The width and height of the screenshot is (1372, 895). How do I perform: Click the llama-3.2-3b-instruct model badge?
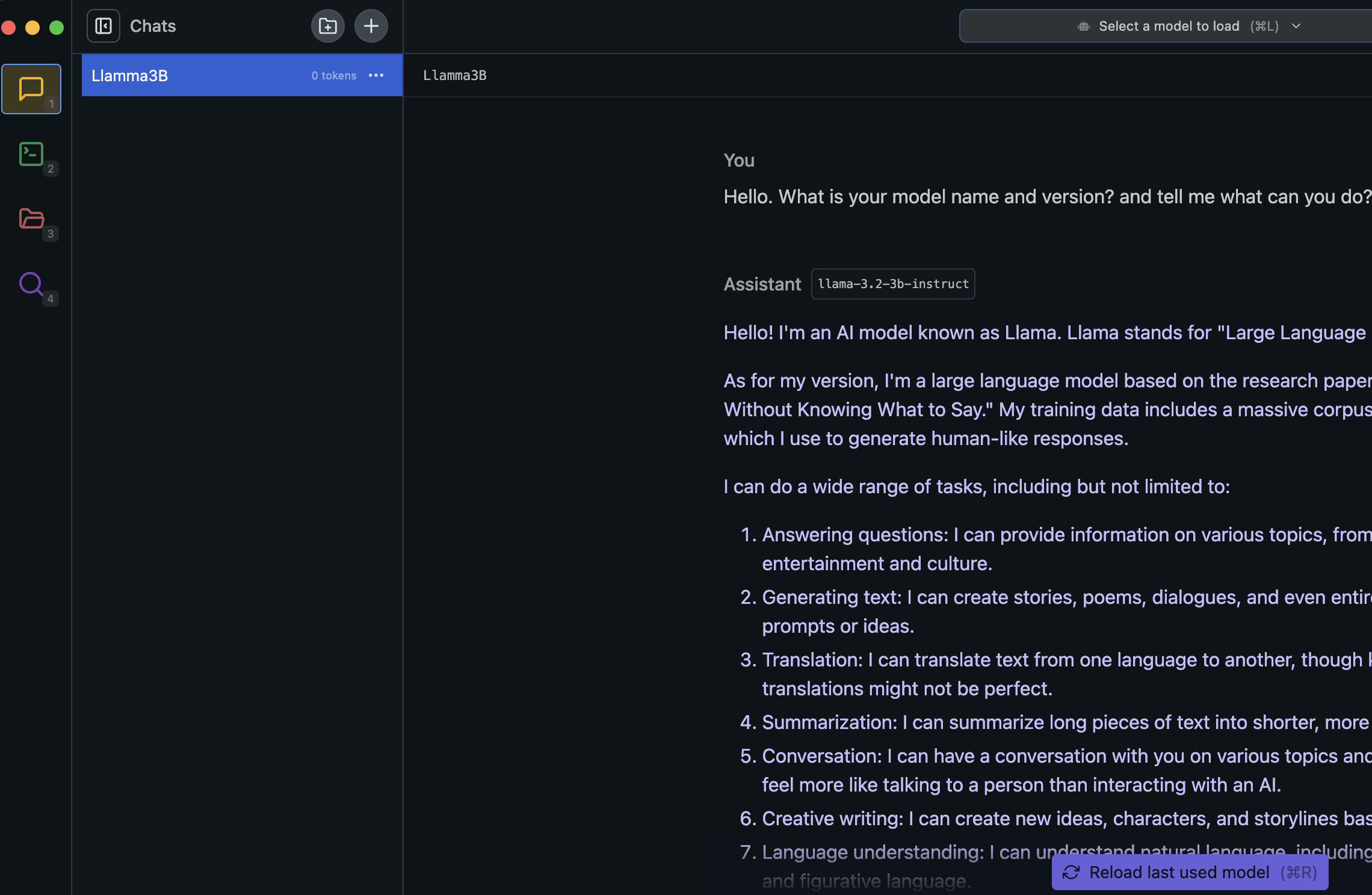click(x=893, y=284)
